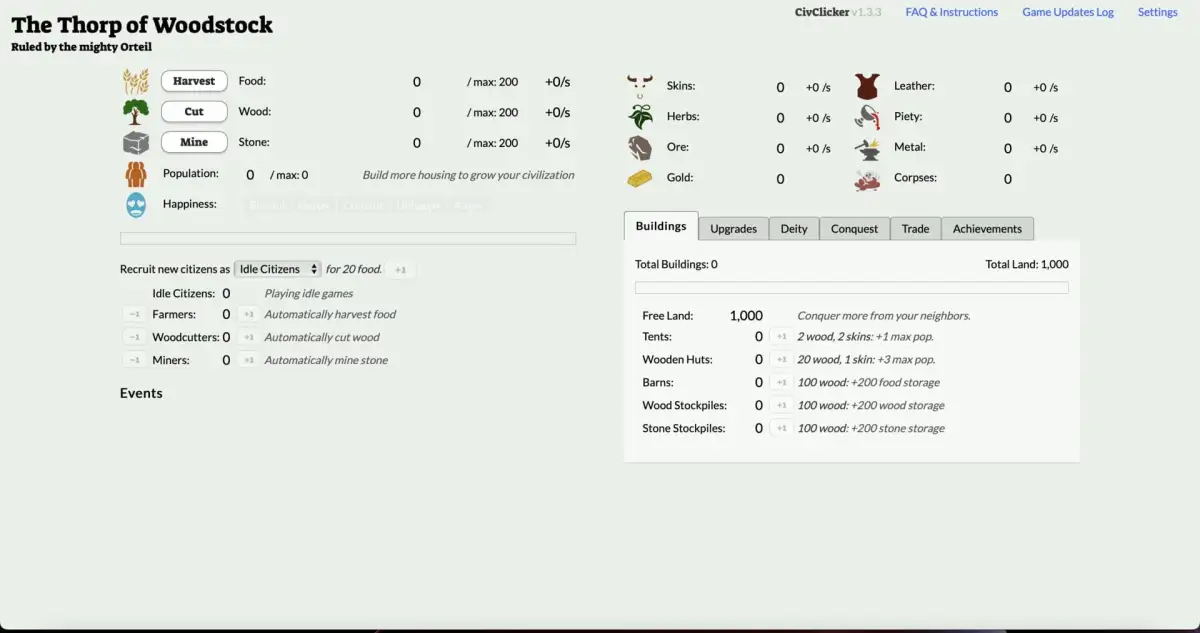The height and width of the screenshot is (633, 1200).
Task: Click the anvil Metal icon
Action: coord(867,148)
